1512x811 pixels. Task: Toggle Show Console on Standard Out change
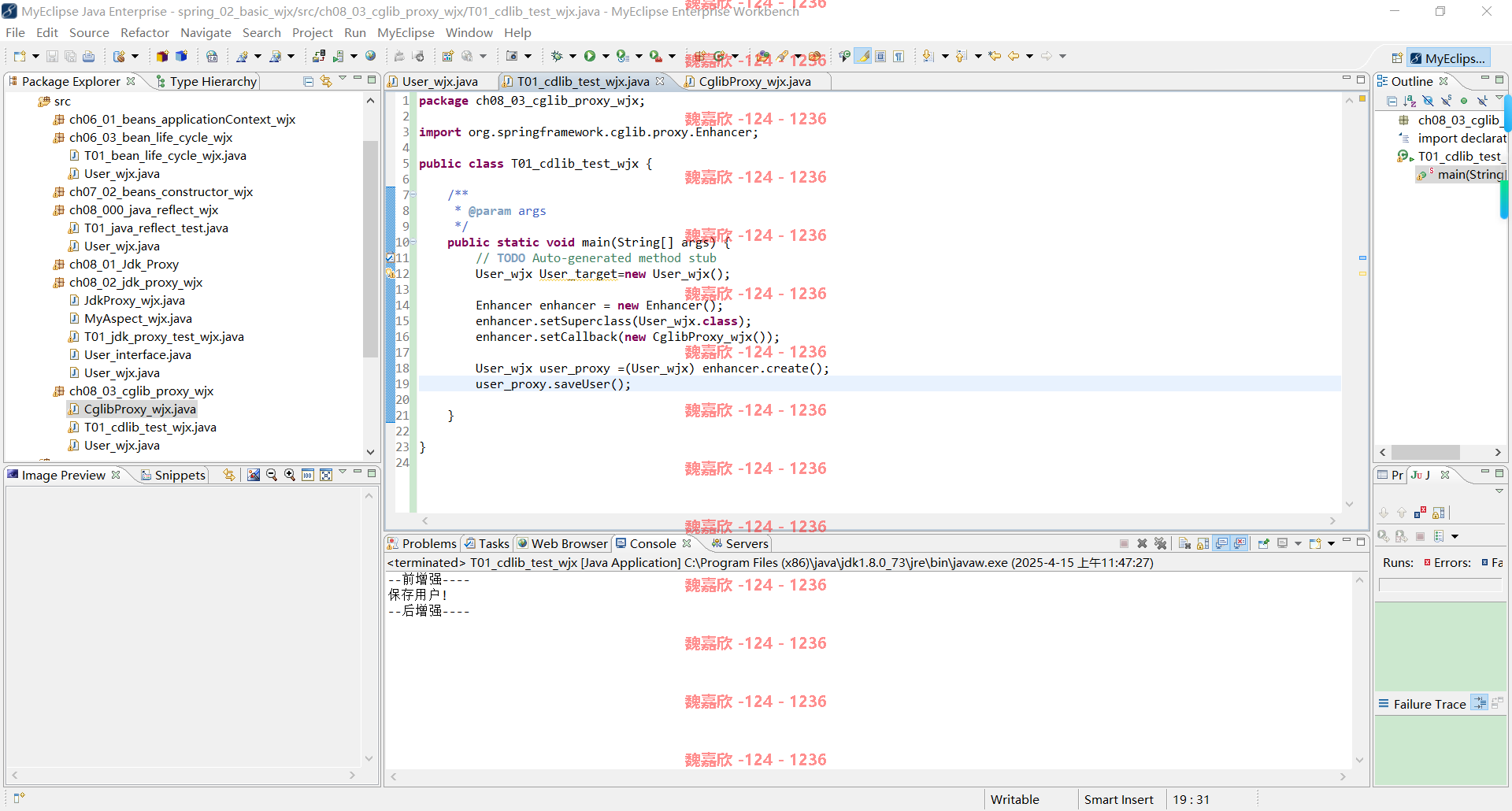tap(1221, 543)
